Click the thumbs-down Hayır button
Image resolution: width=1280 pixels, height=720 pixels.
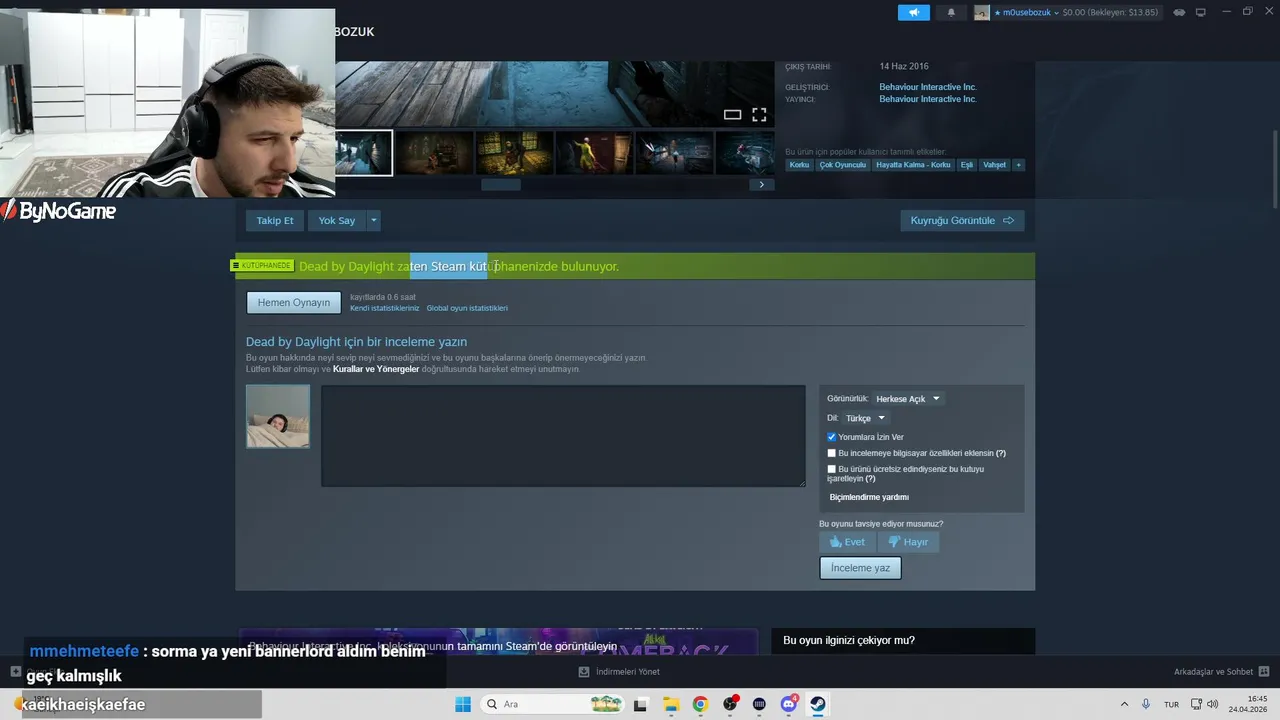click(908, 542)
